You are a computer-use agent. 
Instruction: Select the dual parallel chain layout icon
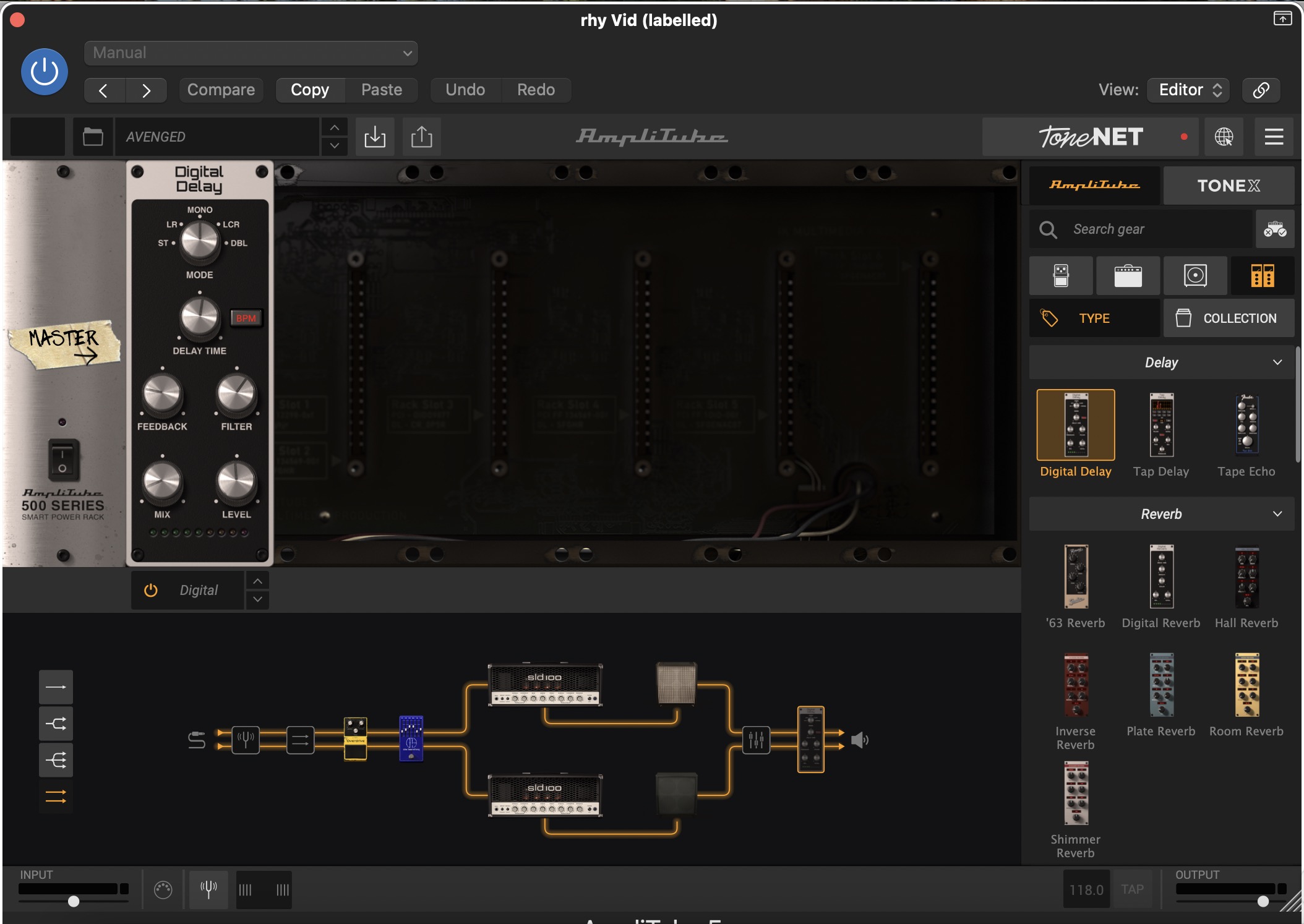pyautogui.click(x=56, y=797)
